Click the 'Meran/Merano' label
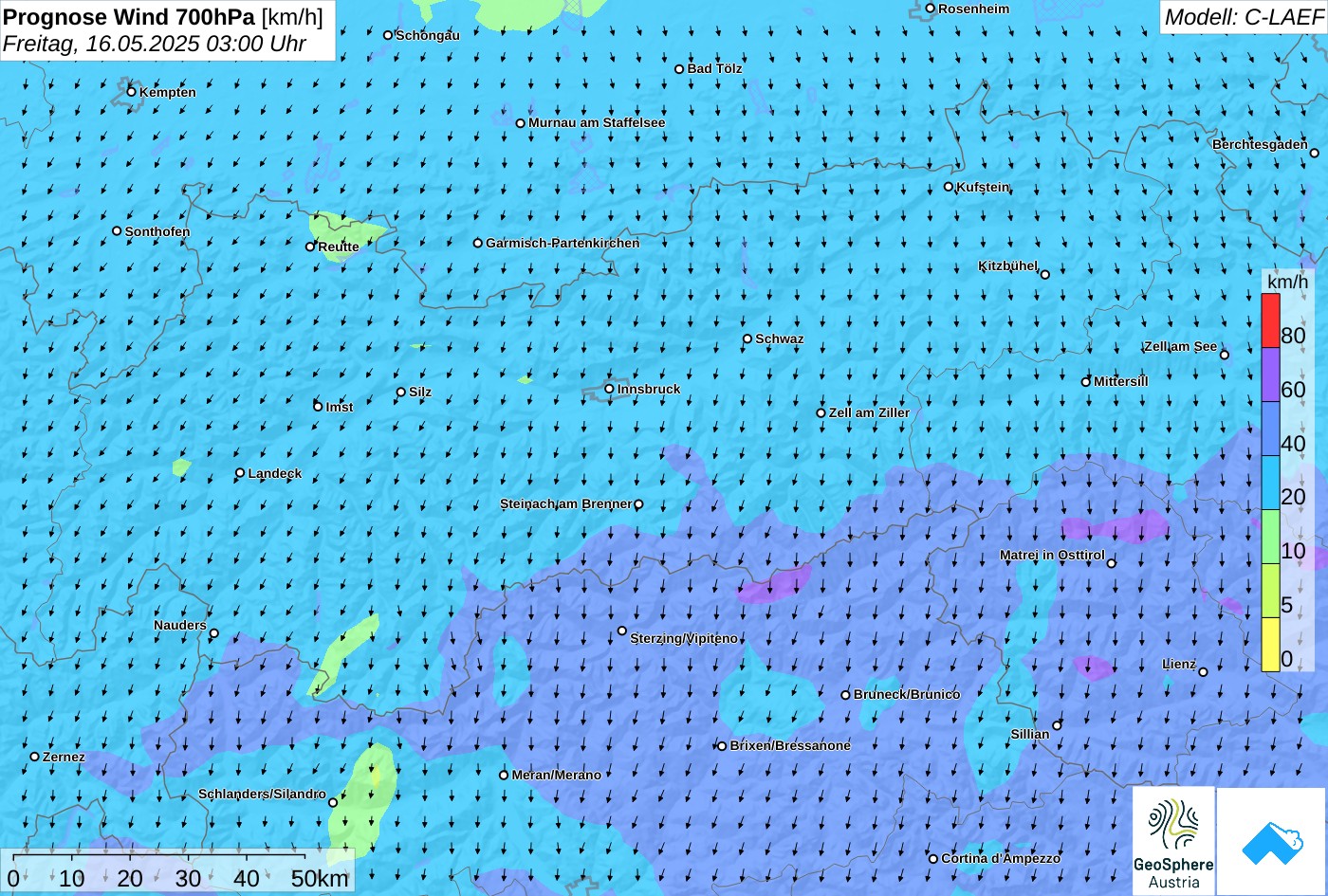 pos(557,775)
